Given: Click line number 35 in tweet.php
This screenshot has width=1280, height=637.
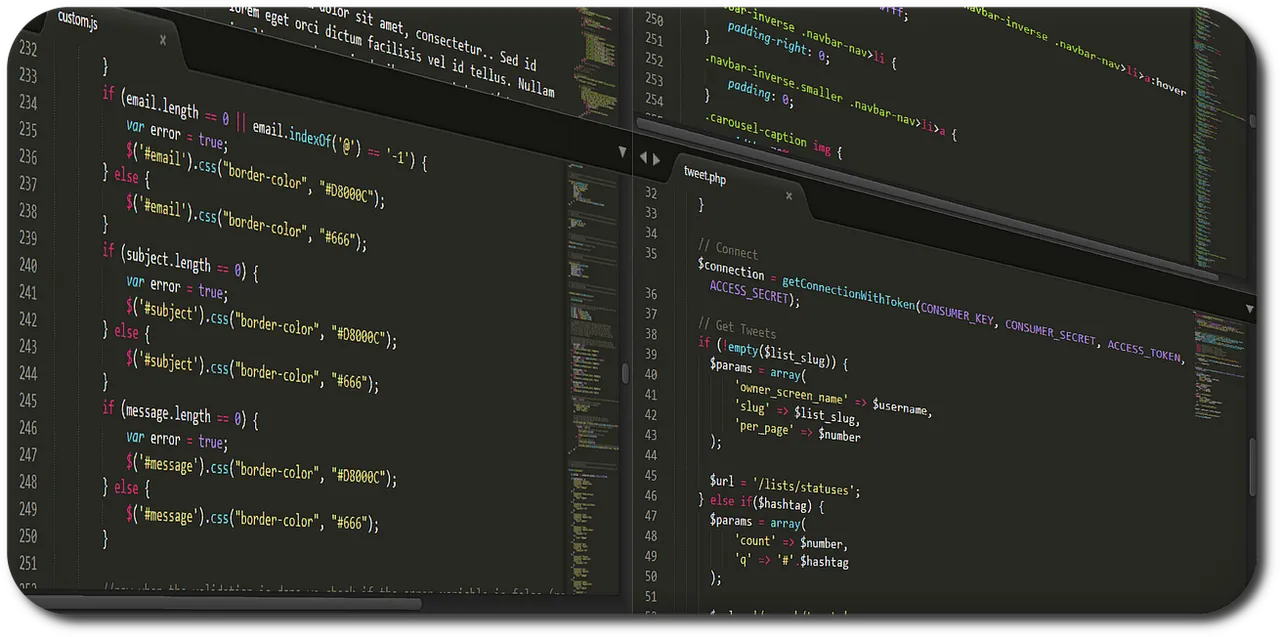Looking at the screenshot, I should [x=651, y=254].
